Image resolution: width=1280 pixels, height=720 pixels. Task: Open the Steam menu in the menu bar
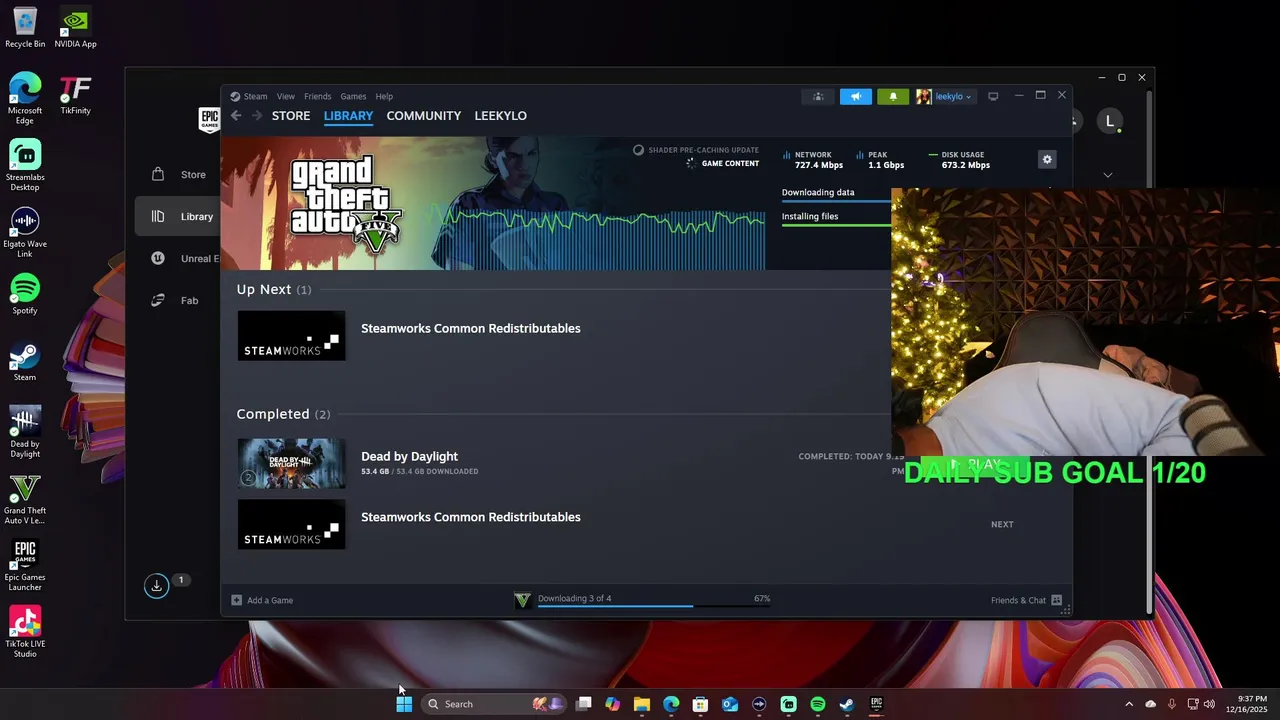click(255, 96)
